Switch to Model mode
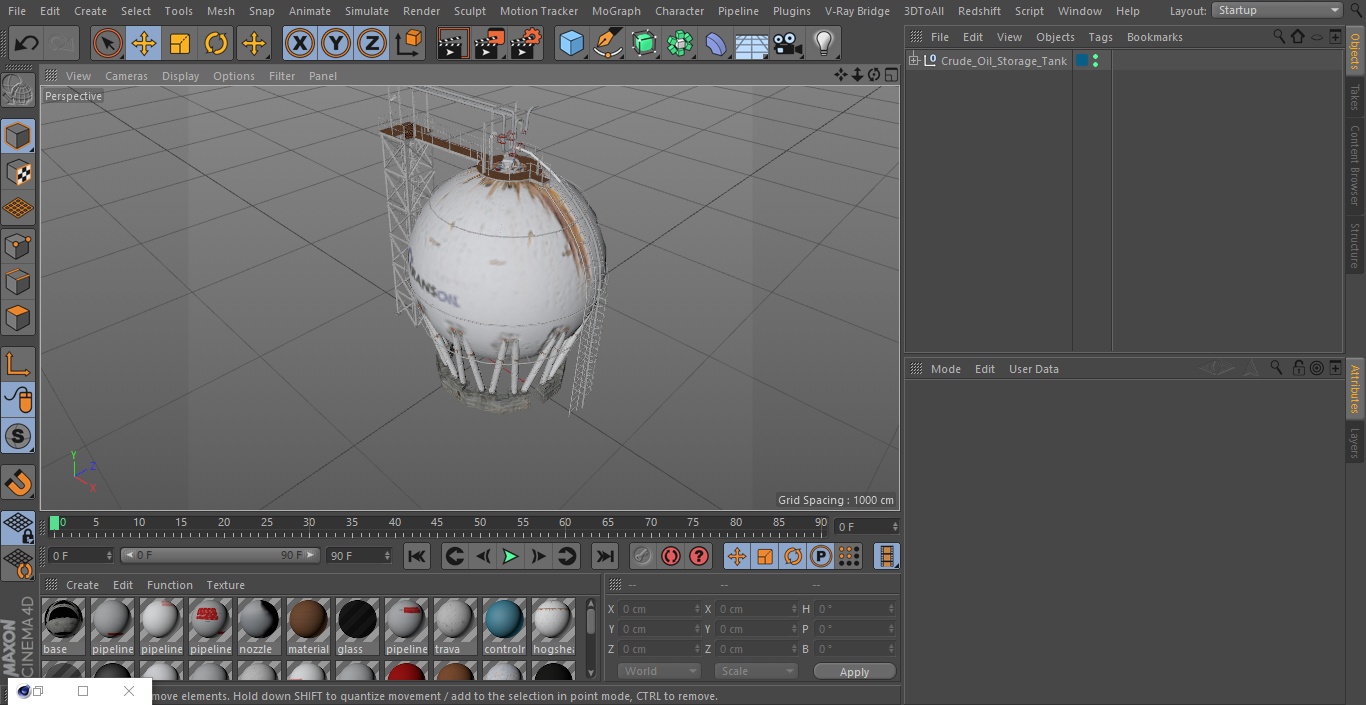Image resolution: width=1366 pixels, height=705 pixels. tap(18, 136)
